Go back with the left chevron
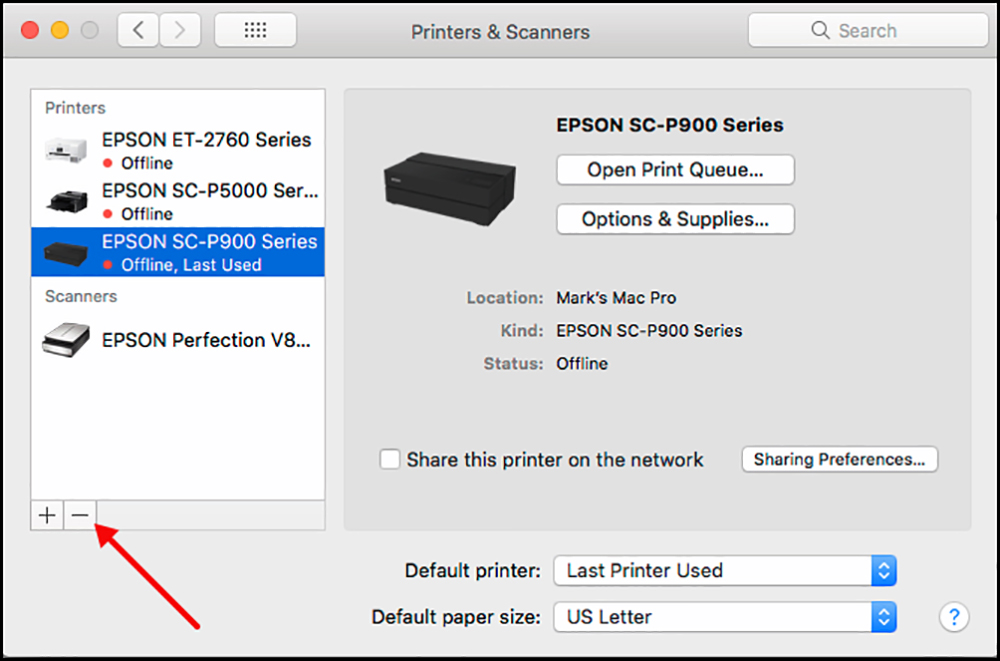 click(x=138, y=30)
